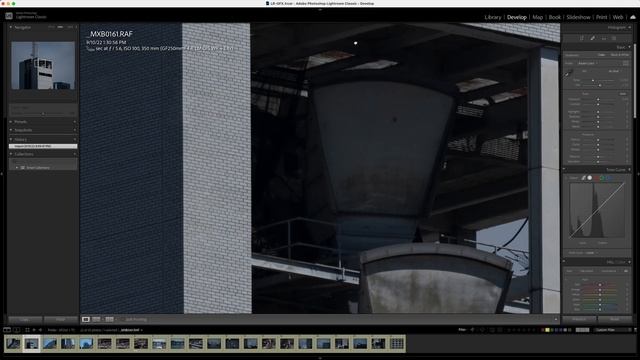Toggle the filmstrip filter on/off switch

click(635, 330)
